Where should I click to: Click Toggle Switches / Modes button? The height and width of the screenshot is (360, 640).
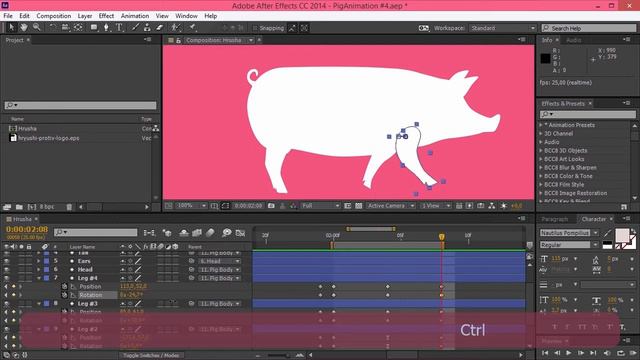pos(151,356)
